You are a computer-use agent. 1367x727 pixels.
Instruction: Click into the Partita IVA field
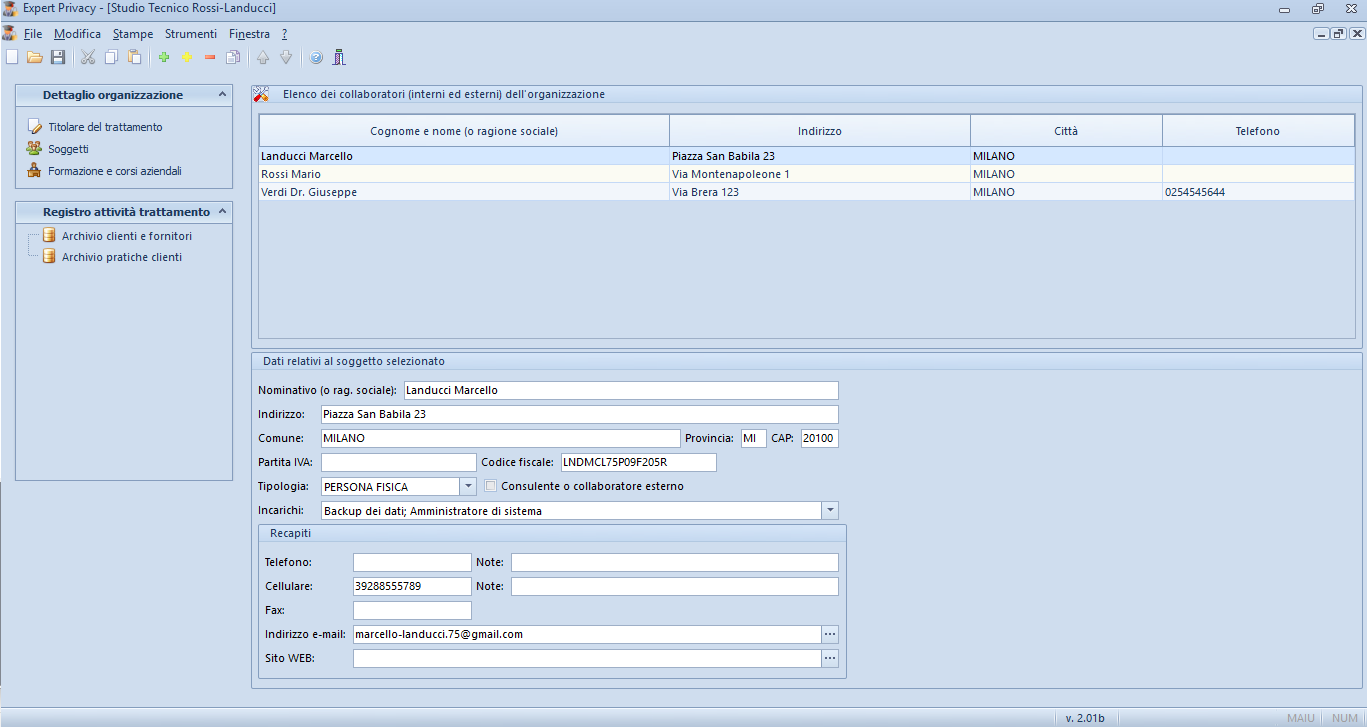(x=398, y=462)
